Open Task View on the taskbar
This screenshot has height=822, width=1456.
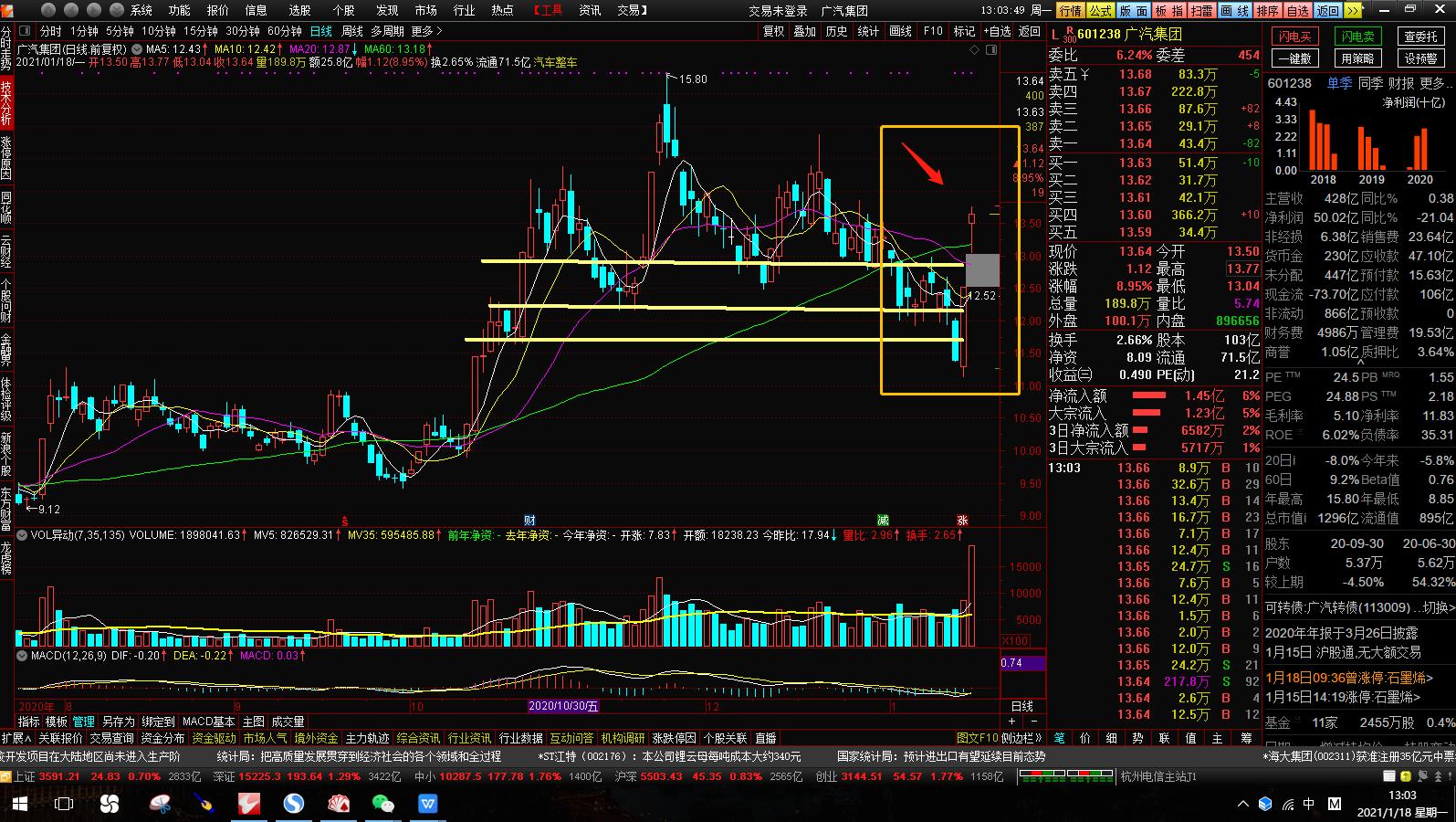(x=64, y=804)
